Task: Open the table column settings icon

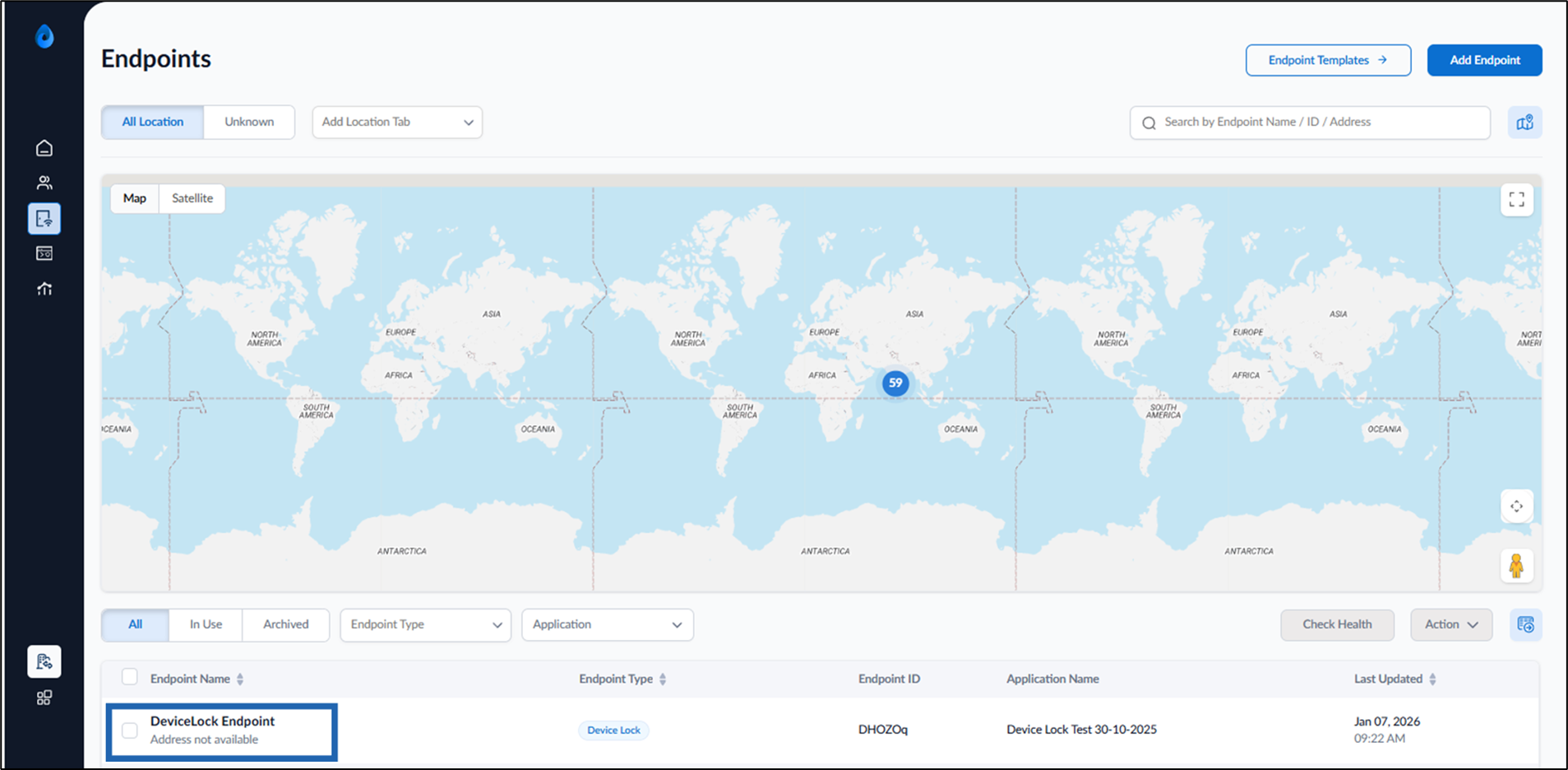Action: [1525, 624]
